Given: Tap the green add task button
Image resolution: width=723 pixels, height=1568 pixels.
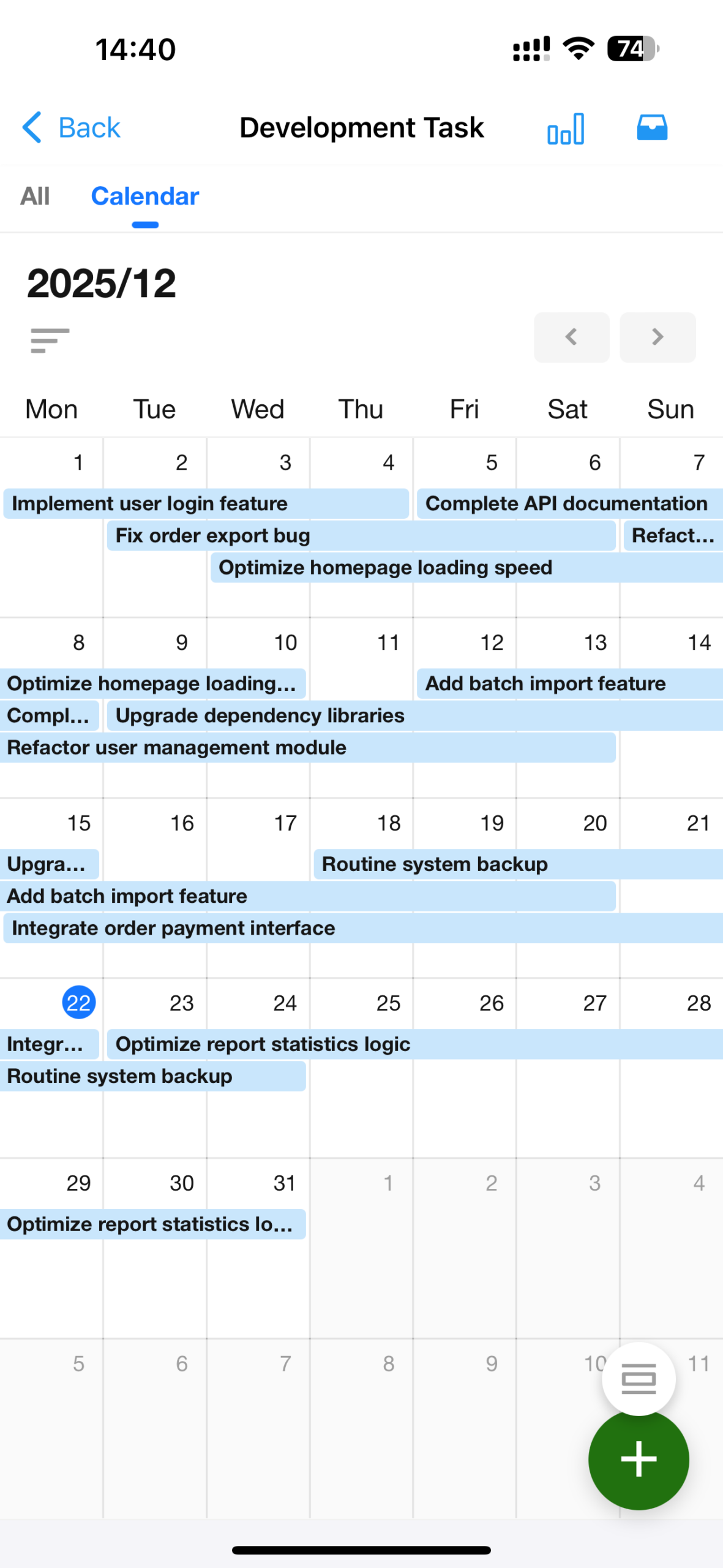Looking at the screenshot, I should pos(639,1459).
